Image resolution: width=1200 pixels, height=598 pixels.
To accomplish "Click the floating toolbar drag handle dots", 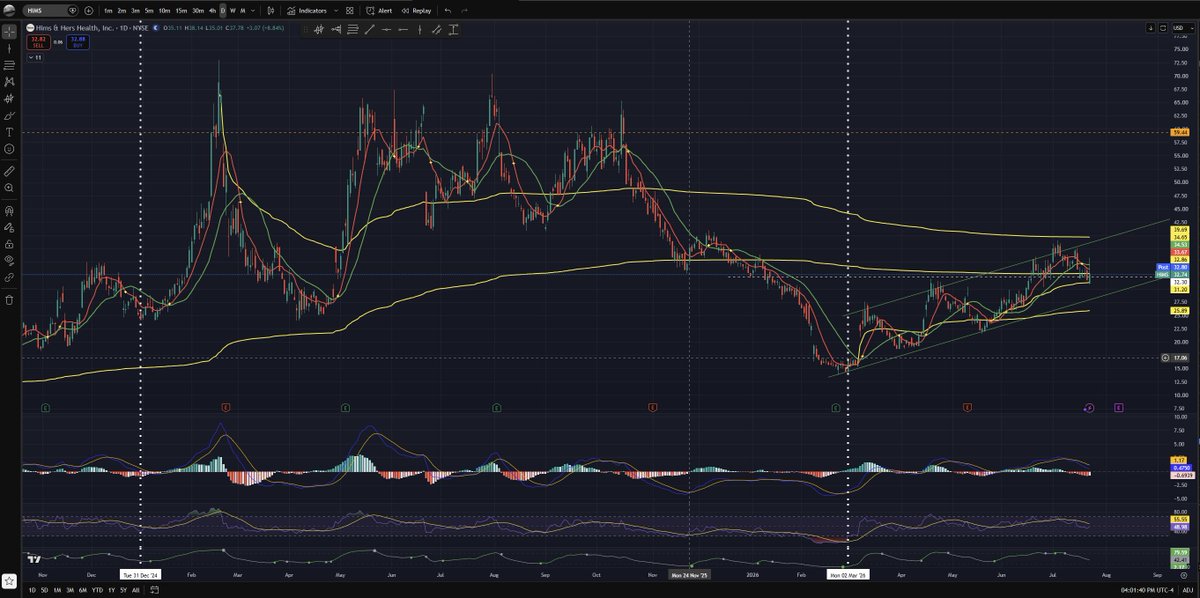I will [305, 30].
